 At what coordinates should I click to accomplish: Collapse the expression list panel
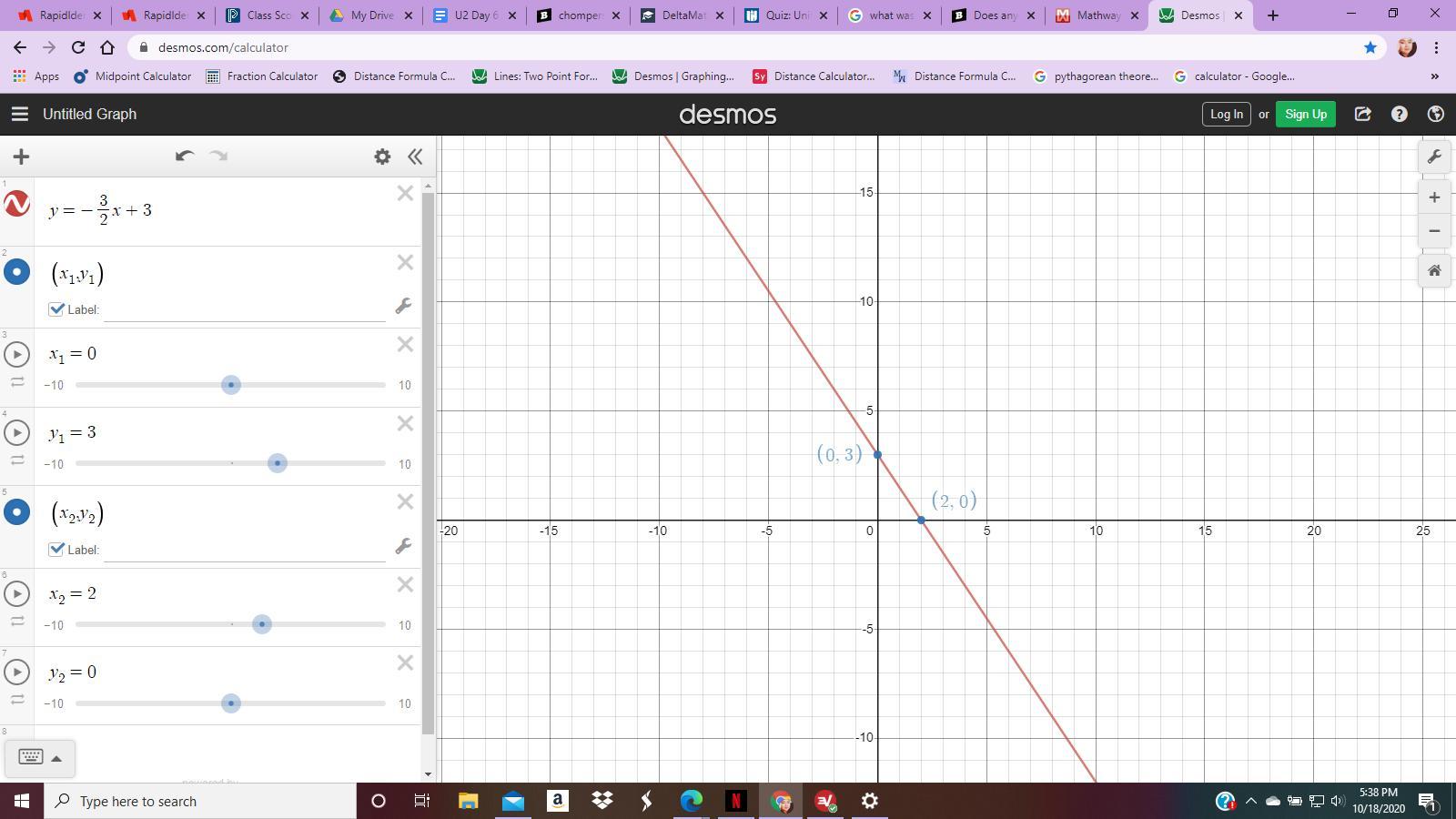click(x=415, y=157)
